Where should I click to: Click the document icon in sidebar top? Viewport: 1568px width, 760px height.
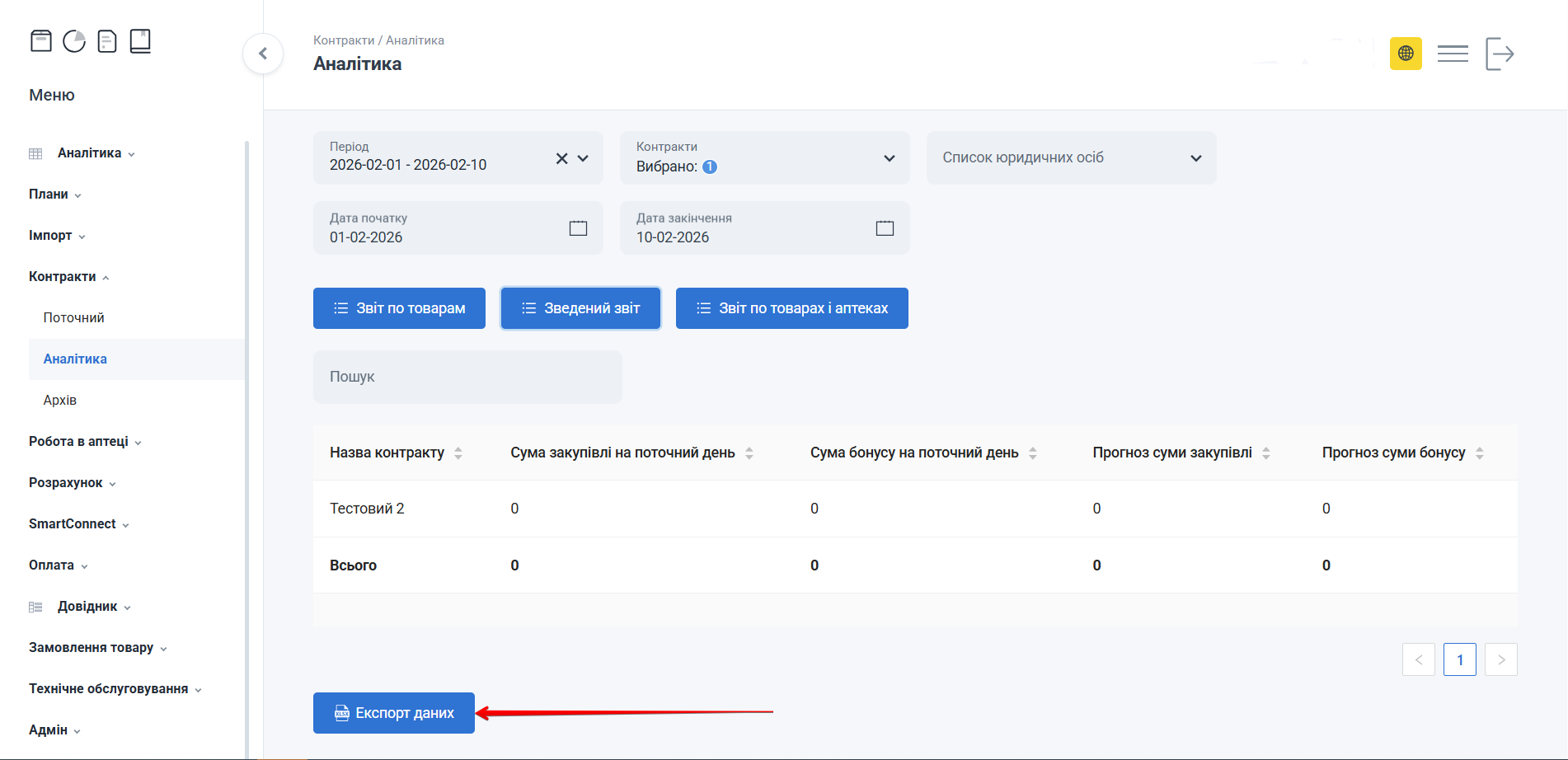pos(107,41)
